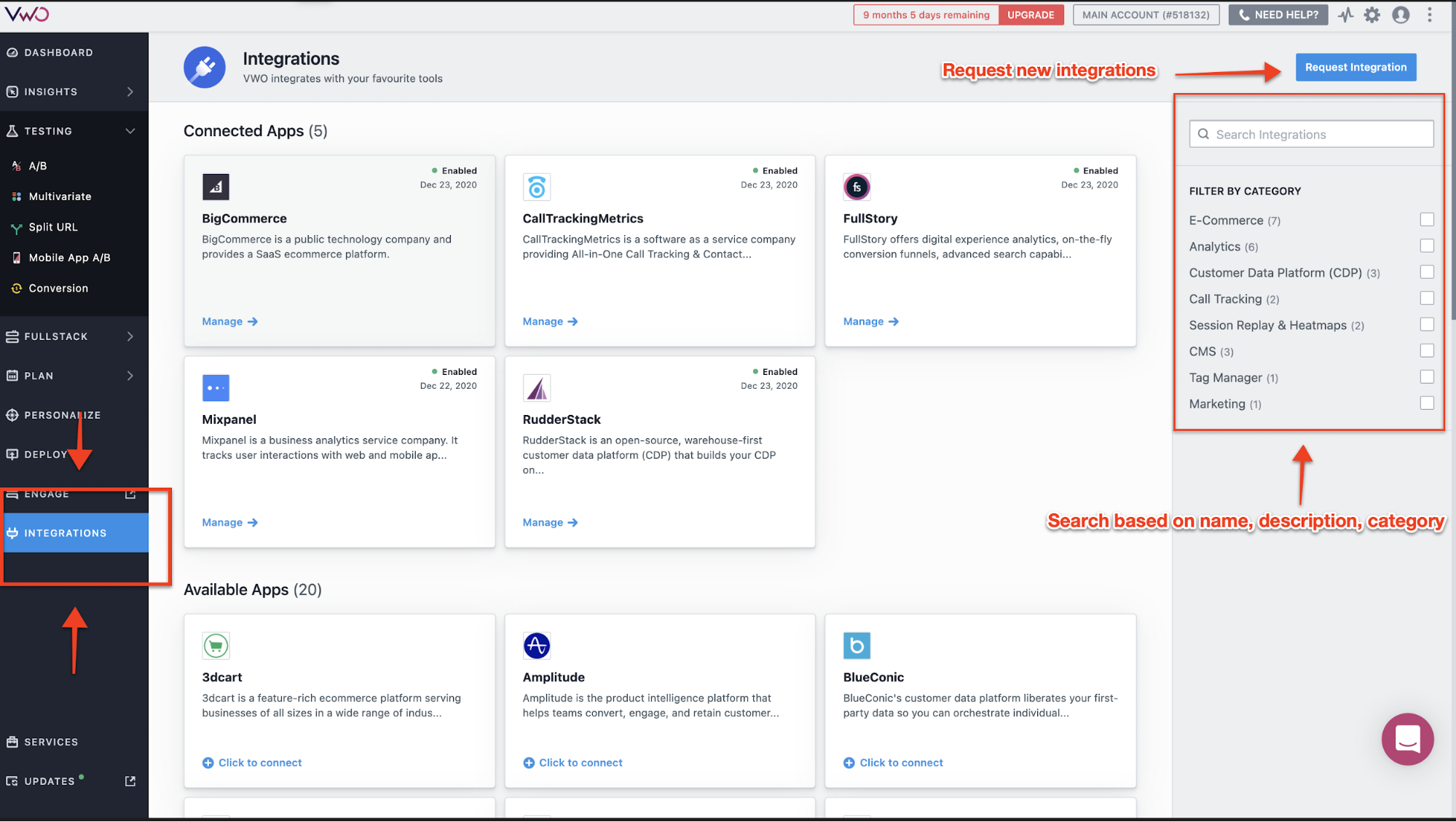
Task: Click to connect 3dcart
Action: pyautogui.click(x=252, y=762)
